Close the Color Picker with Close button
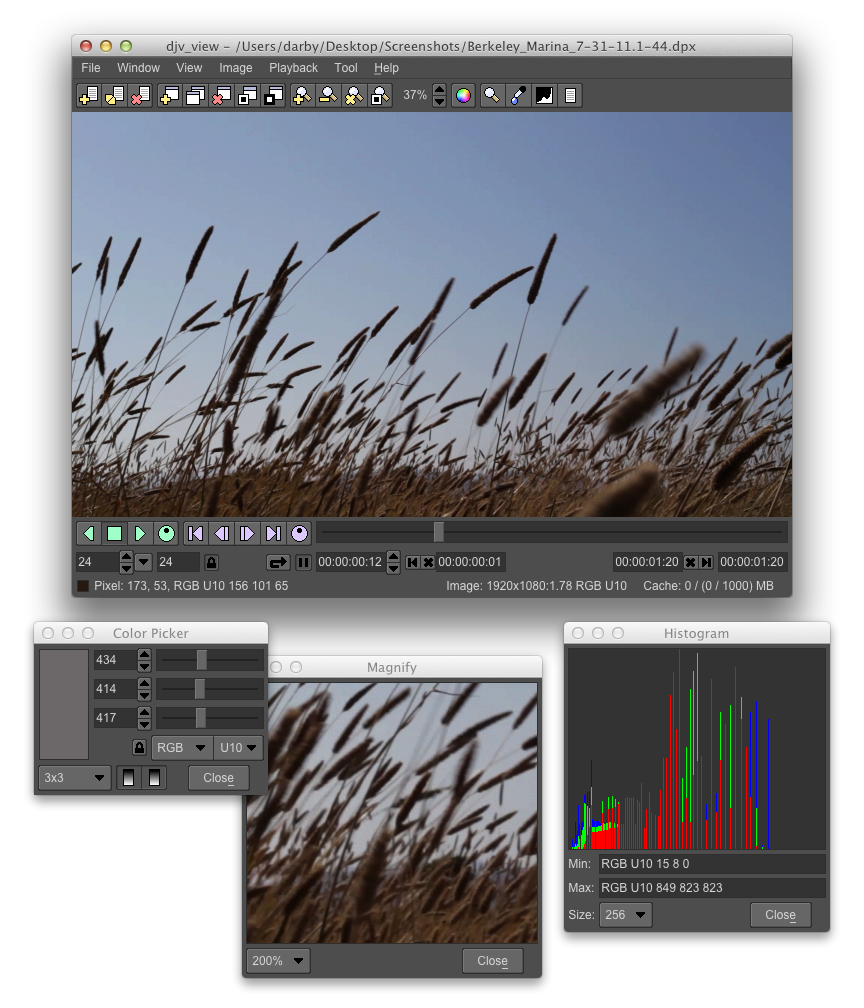Screen dimensions: 864x1008 coord(219,778)
